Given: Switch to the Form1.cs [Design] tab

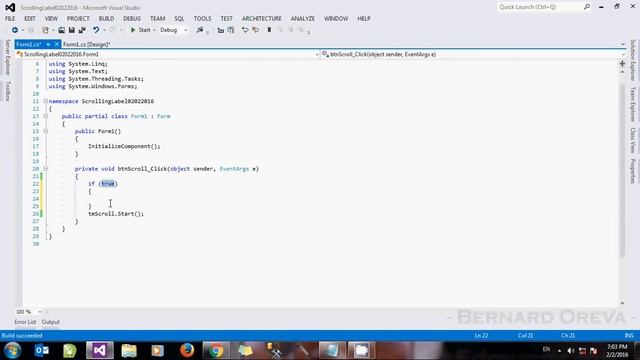Looking at the screenshot, I should (x=87, y=44).
